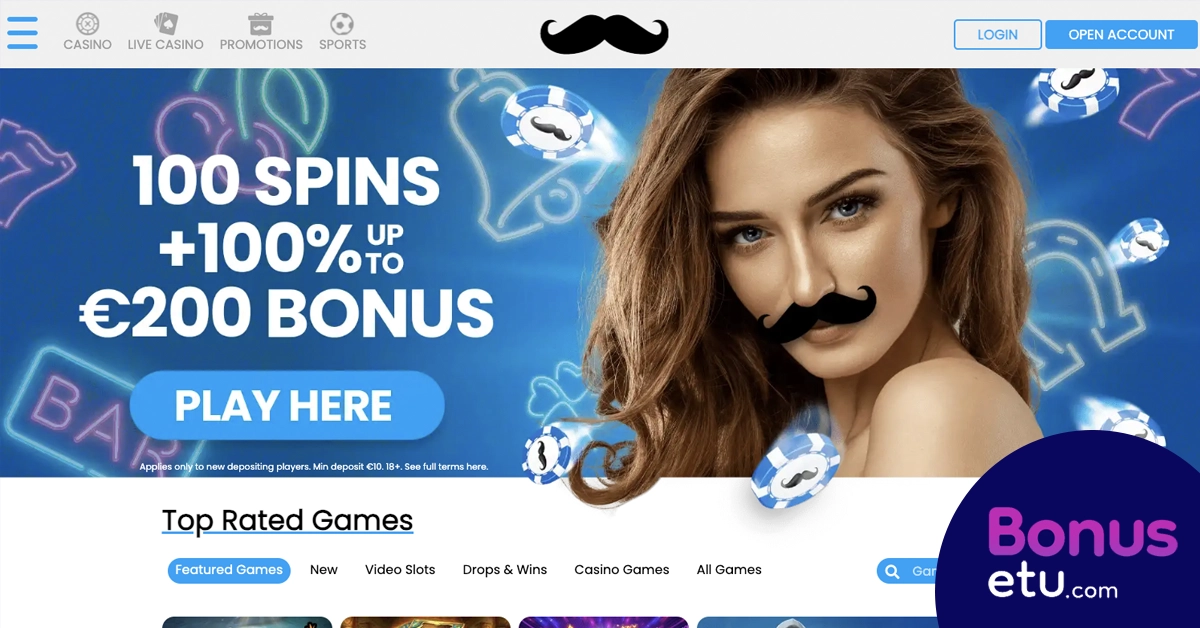Click the Casino roulette icon
The height and width of the screenshot is (628, 1200).
(87, 23)
